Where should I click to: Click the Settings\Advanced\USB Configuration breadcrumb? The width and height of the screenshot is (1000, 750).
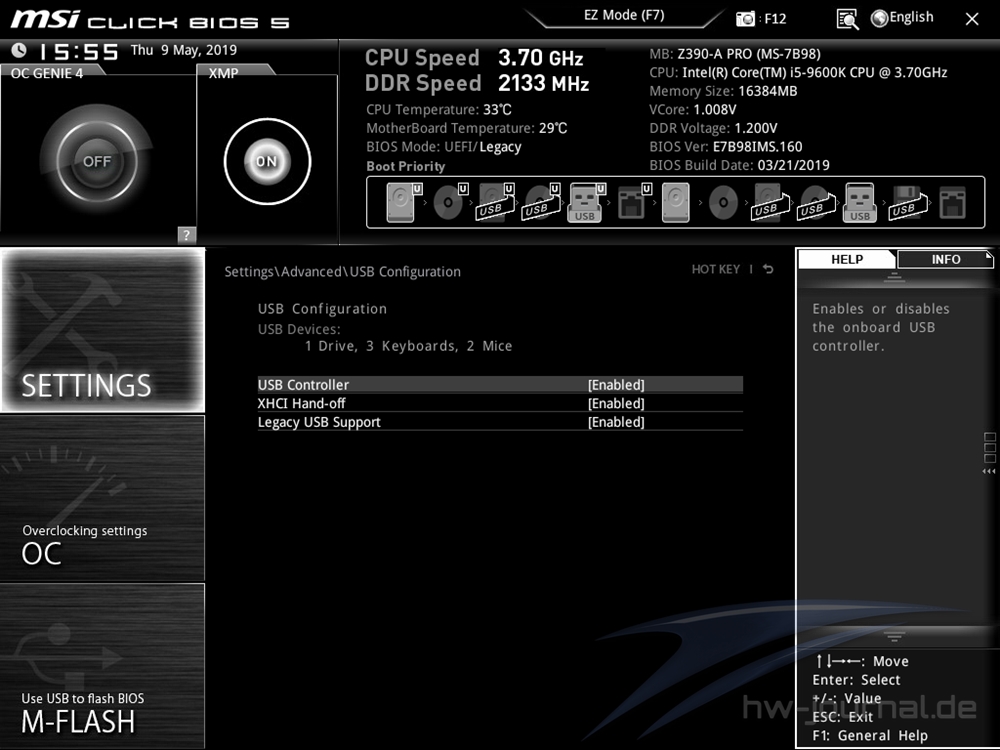click(x=342, y=272)
